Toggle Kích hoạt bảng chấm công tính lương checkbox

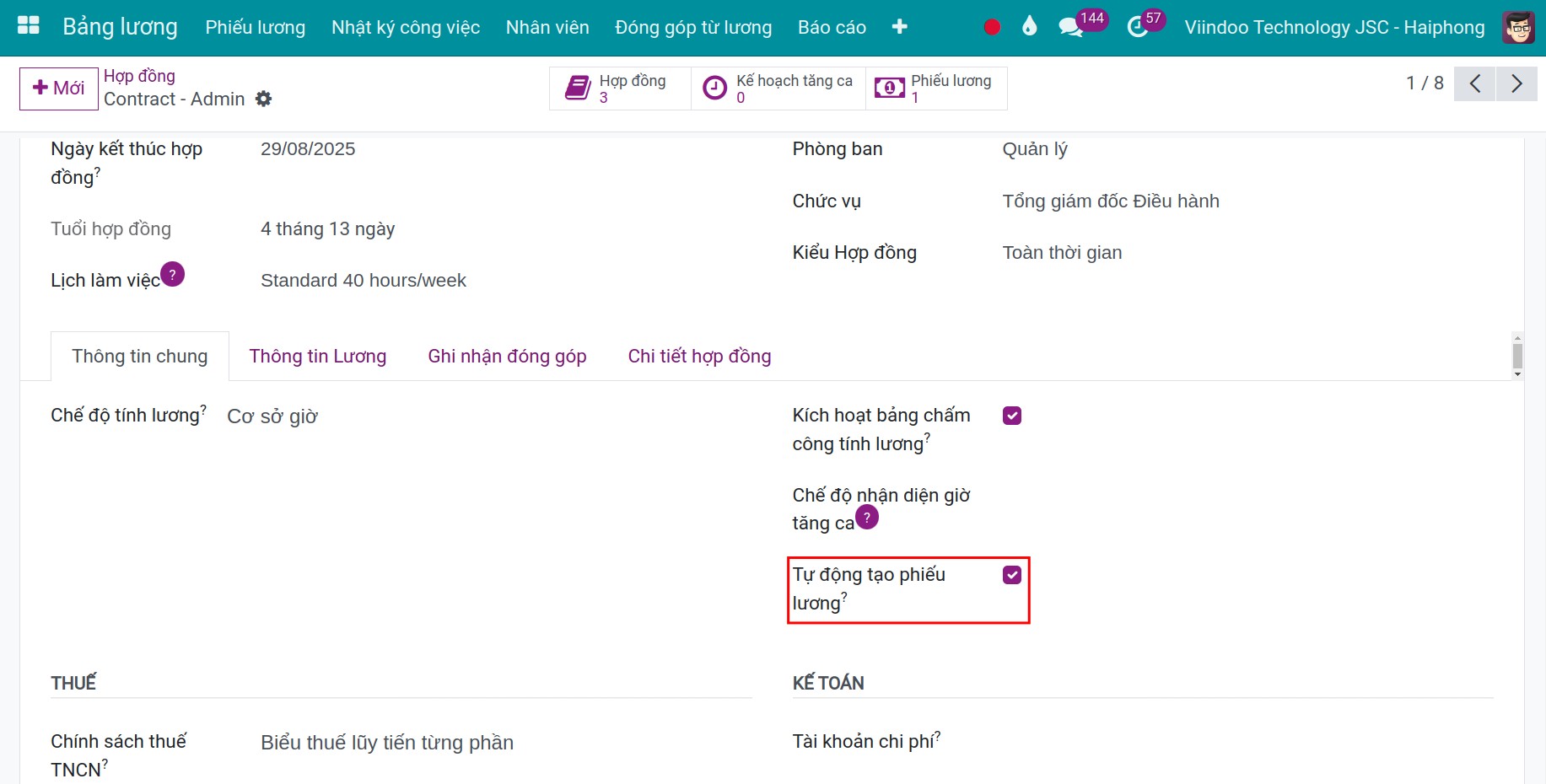click(1012, 416)
